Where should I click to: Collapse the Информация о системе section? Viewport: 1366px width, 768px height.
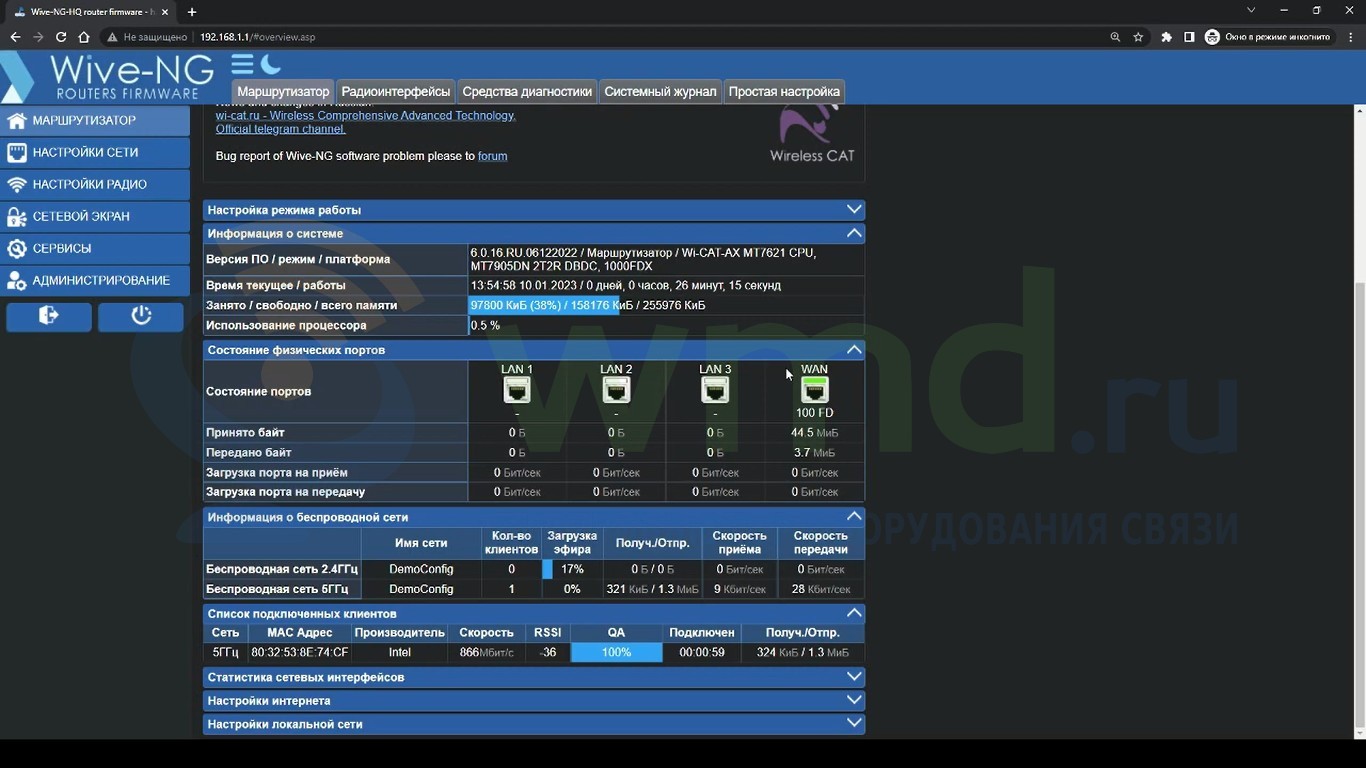pyautogui.click(x=534, y=233)
